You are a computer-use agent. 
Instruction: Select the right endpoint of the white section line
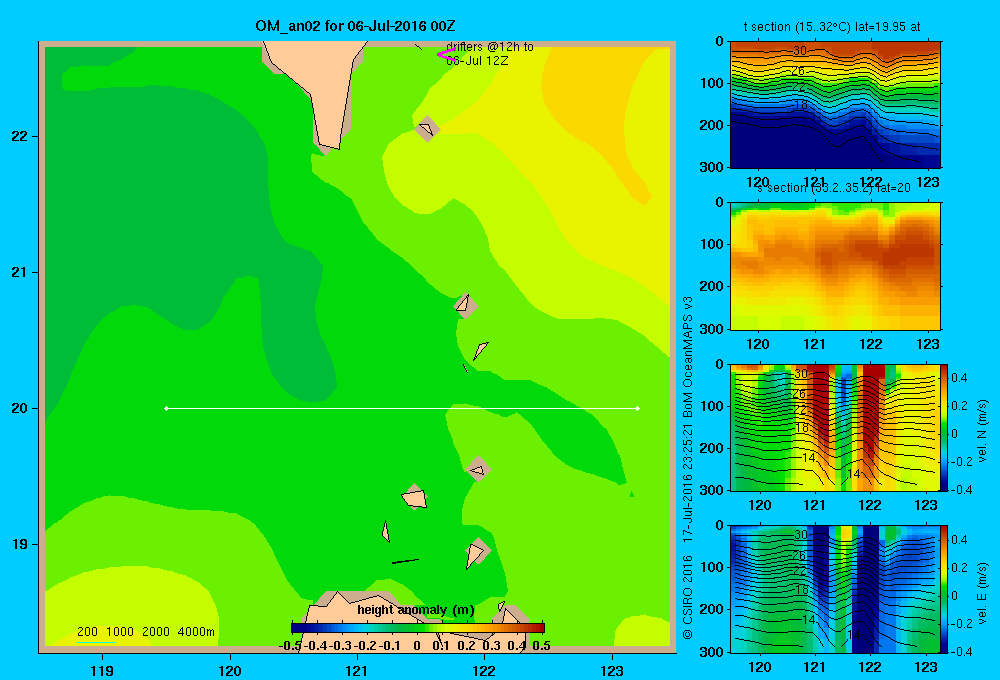tap(638, 408)
